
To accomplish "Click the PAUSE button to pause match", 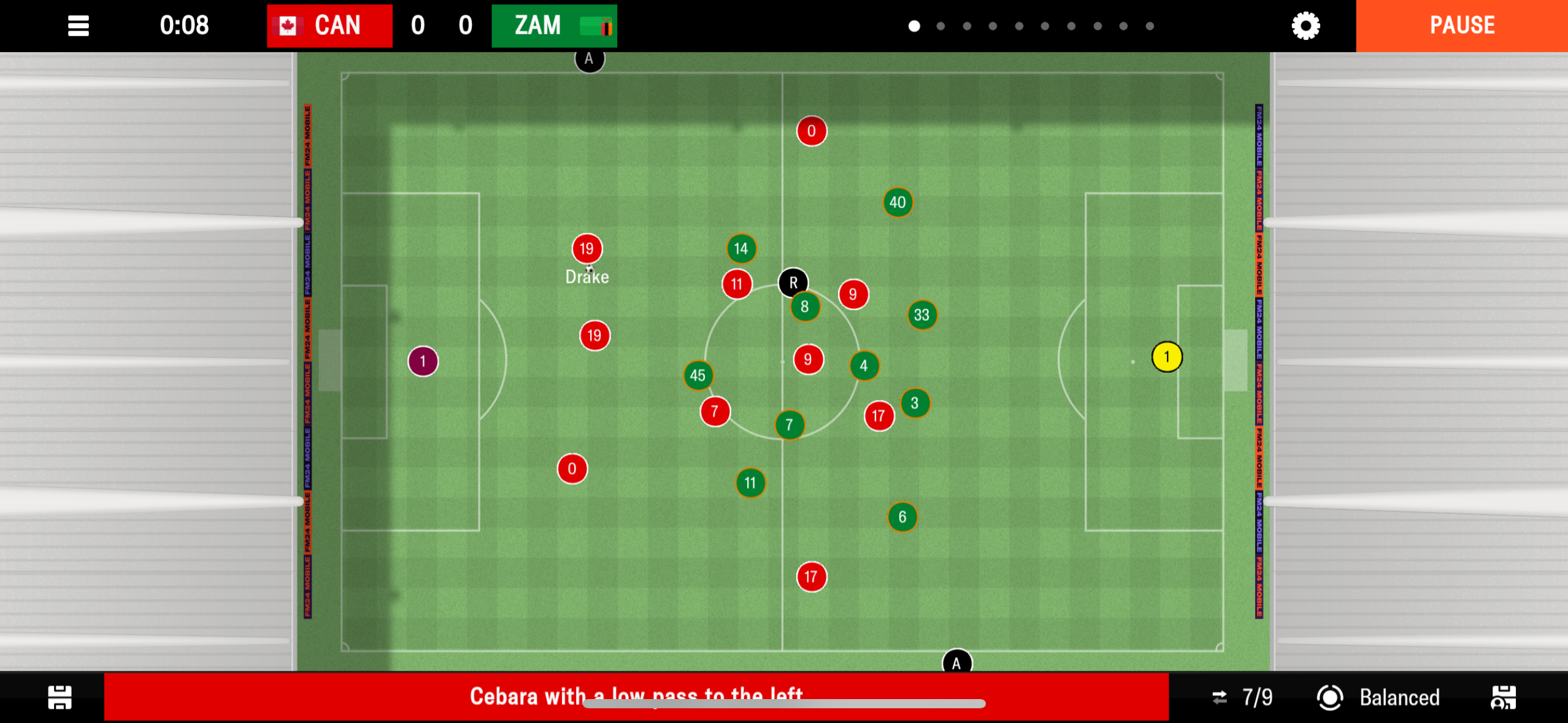I will point(1459,26).
